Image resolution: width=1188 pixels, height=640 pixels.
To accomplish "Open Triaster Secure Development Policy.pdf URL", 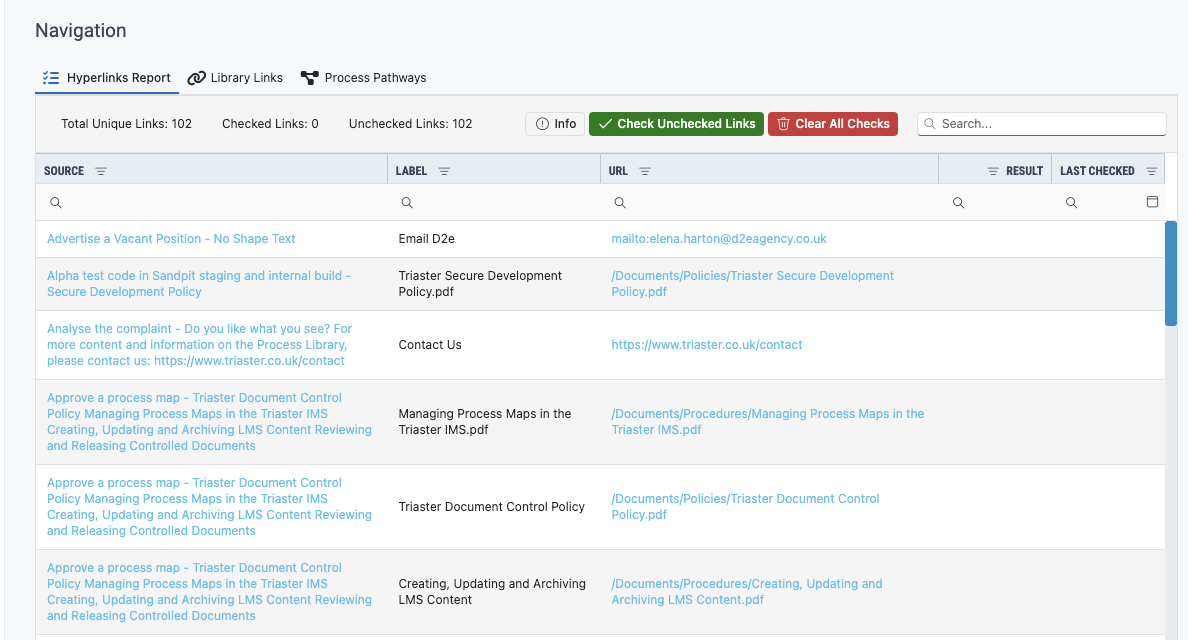I will coord(752,284).
